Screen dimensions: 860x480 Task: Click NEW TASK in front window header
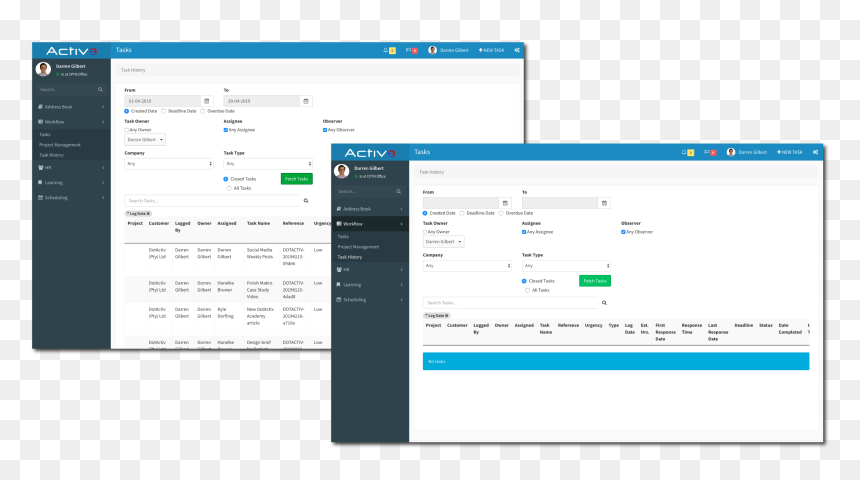790,152
